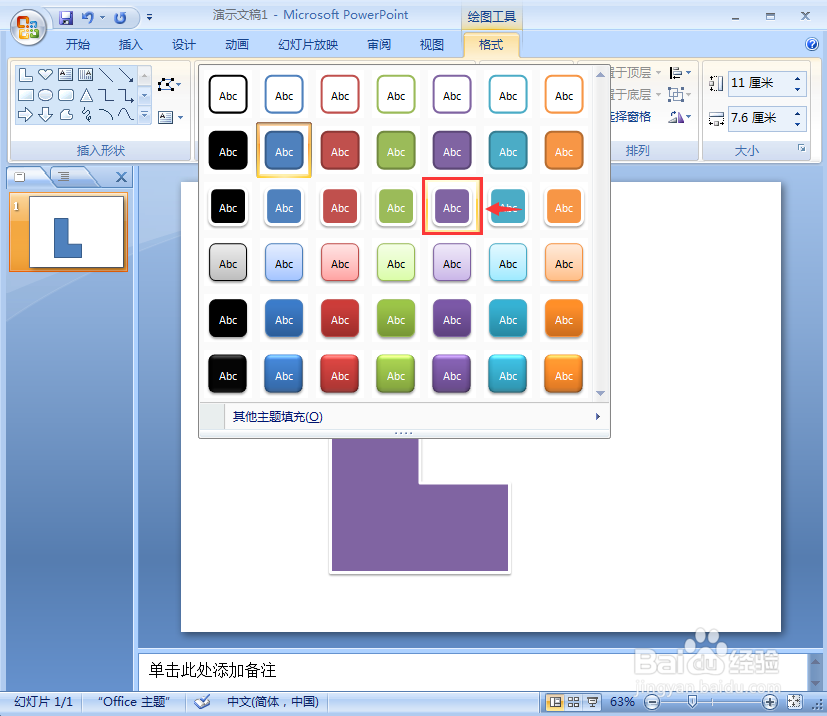Pick the elbow connector shape
Screen dimensions: 827x716
pos(105,95)
